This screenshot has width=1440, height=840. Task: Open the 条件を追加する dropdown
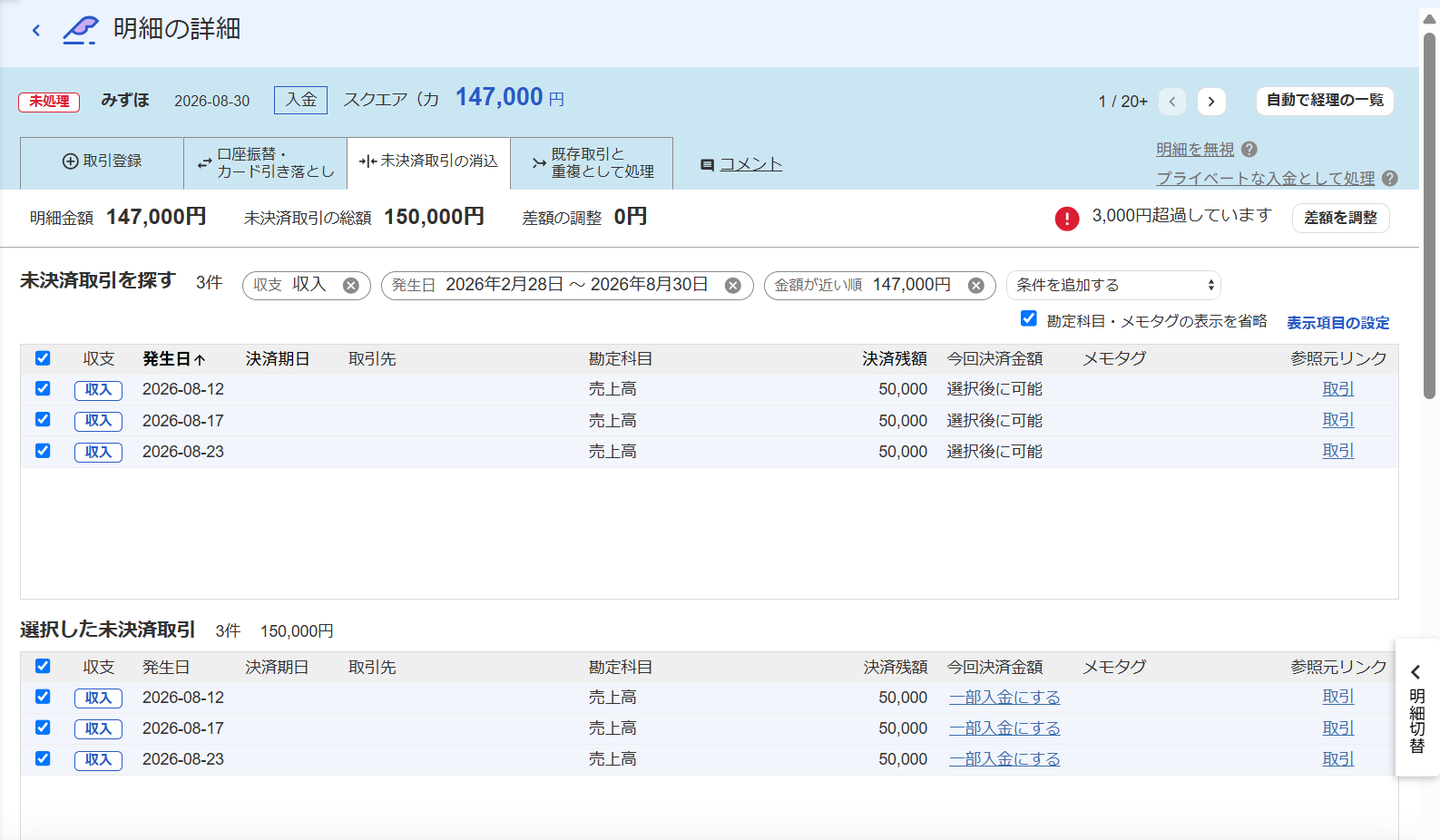[x=1113, y=286]
